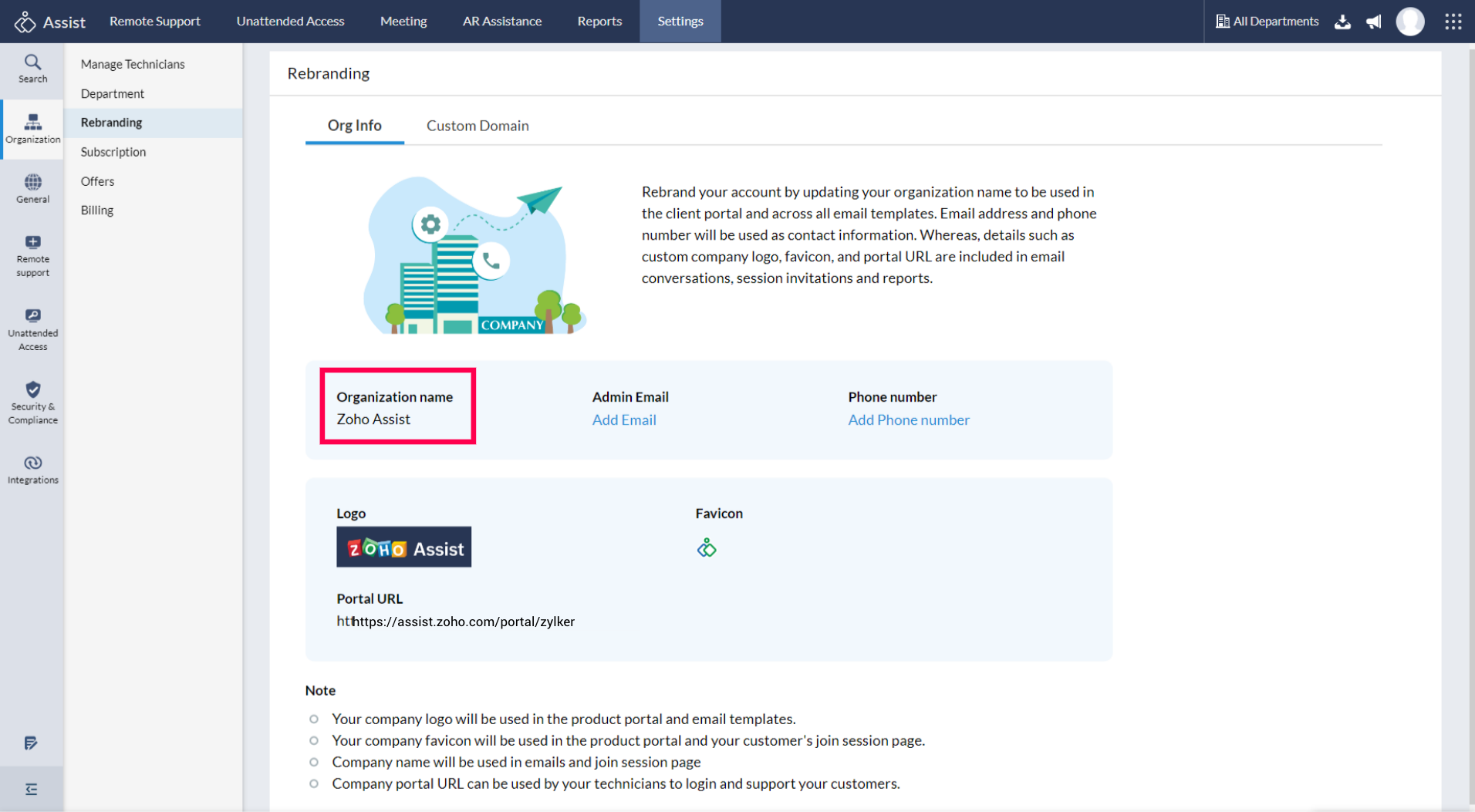
Task: Click the Zoho Assist organization name value
Action: 373,419
